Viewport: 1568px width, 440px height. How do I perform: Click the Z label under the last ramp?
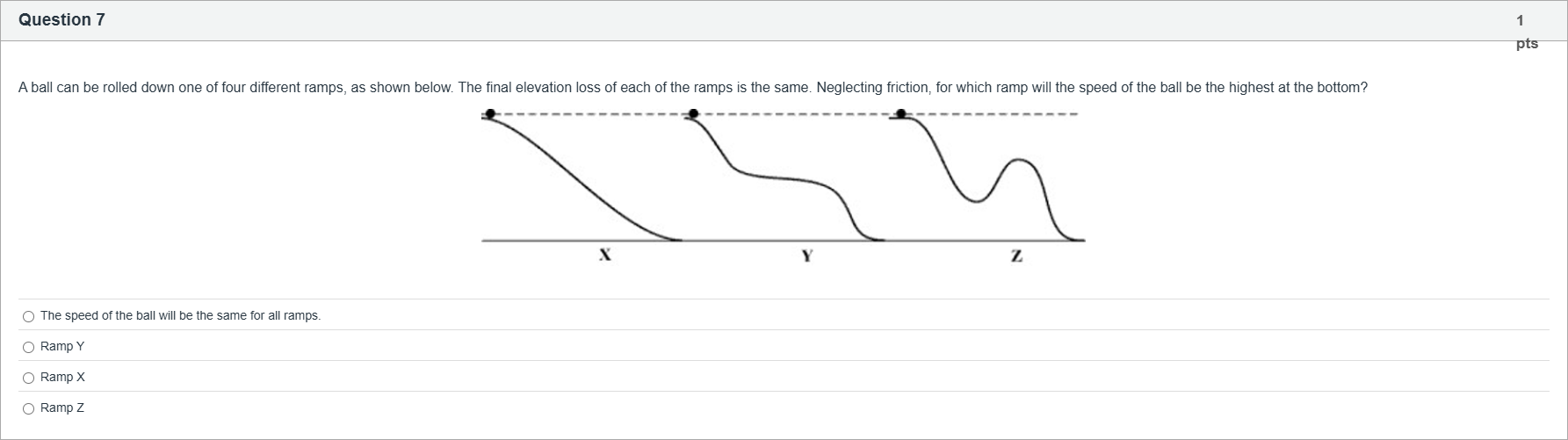coord(1016,256)
